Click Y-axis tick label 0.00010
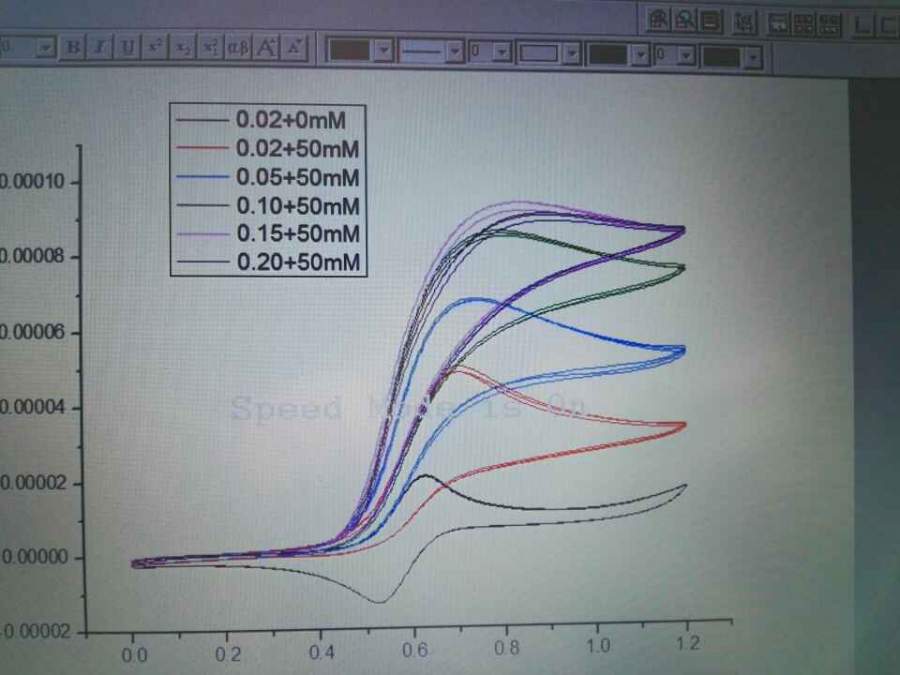This screenshot has width=900, height=675. (x=32, y=182)
